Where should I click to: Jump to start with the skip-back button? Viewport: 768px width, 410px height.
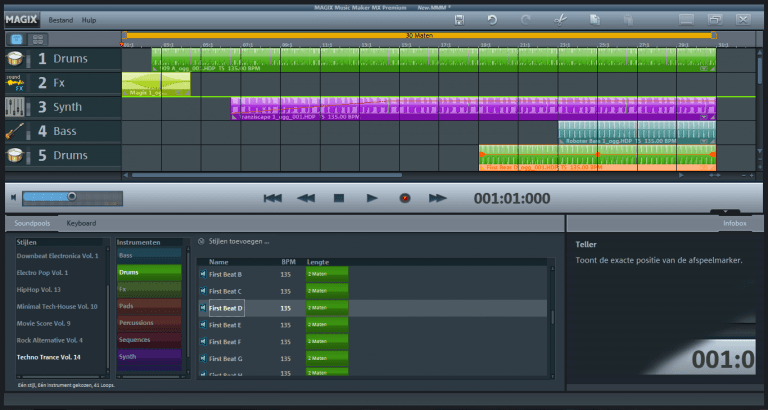click(x=273, y=198)
